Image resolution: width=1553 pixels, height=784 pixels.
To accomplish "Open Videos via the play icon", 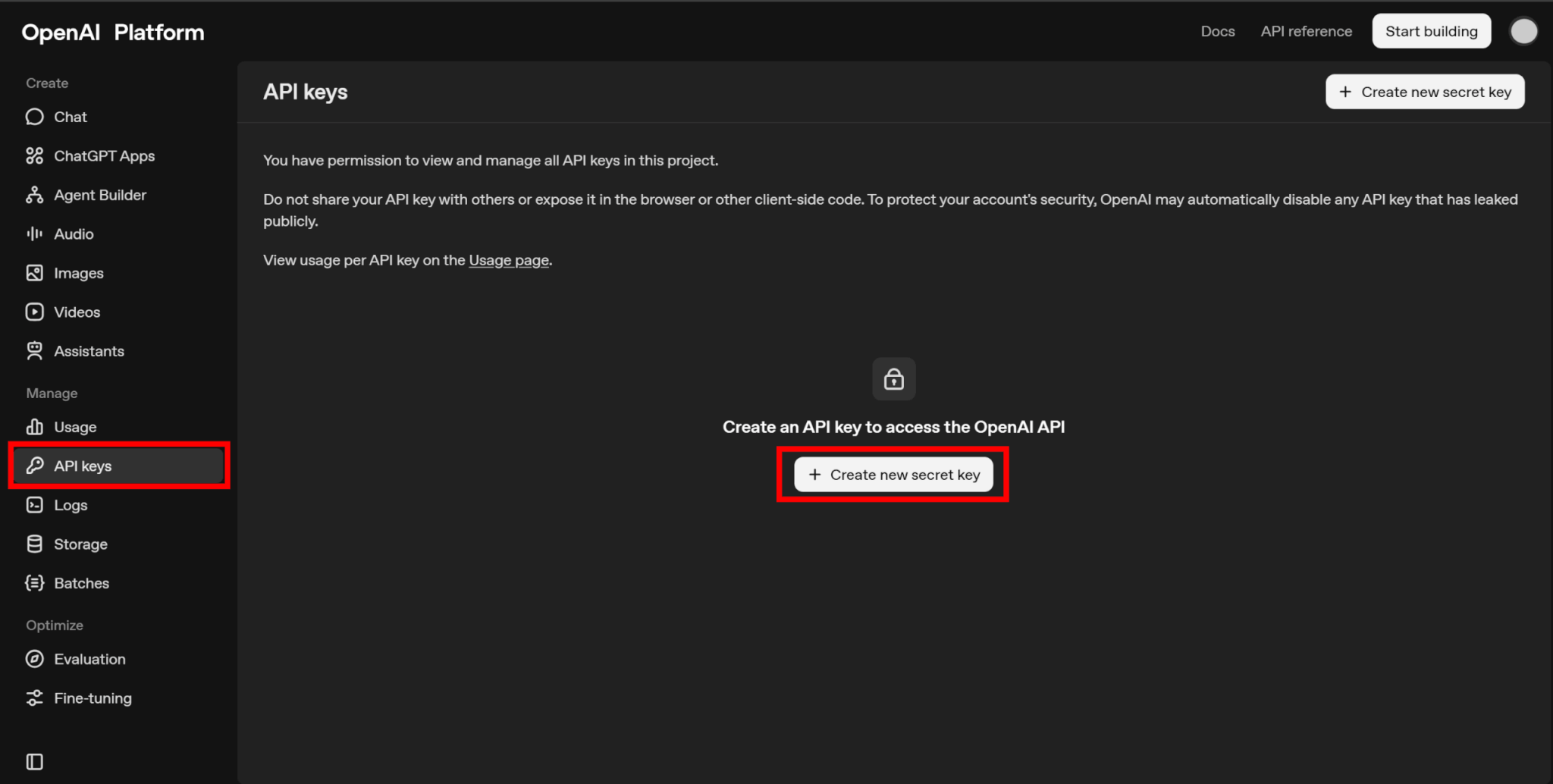I will [35, 312].
